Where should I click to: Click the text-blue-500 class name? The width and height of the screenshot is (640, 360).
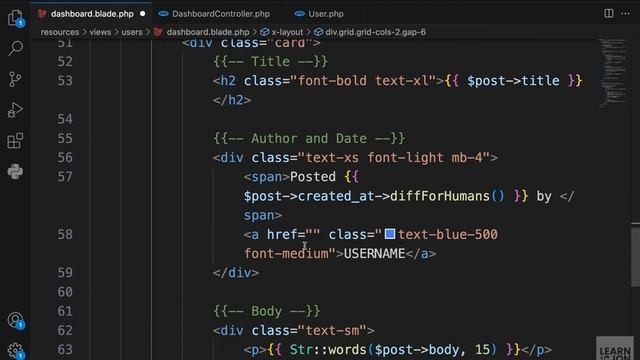(x=448, y=235)
